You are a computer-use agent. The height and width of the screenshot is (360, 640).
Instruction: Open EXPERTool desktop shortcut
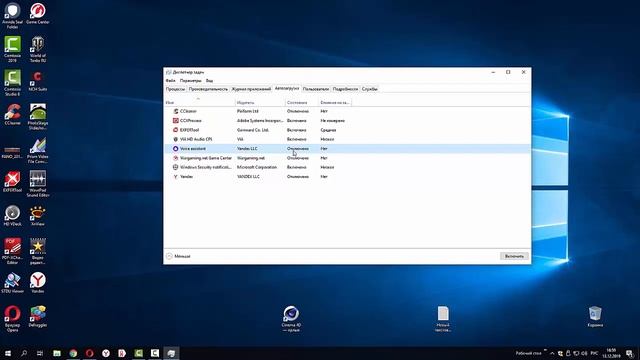12,182
